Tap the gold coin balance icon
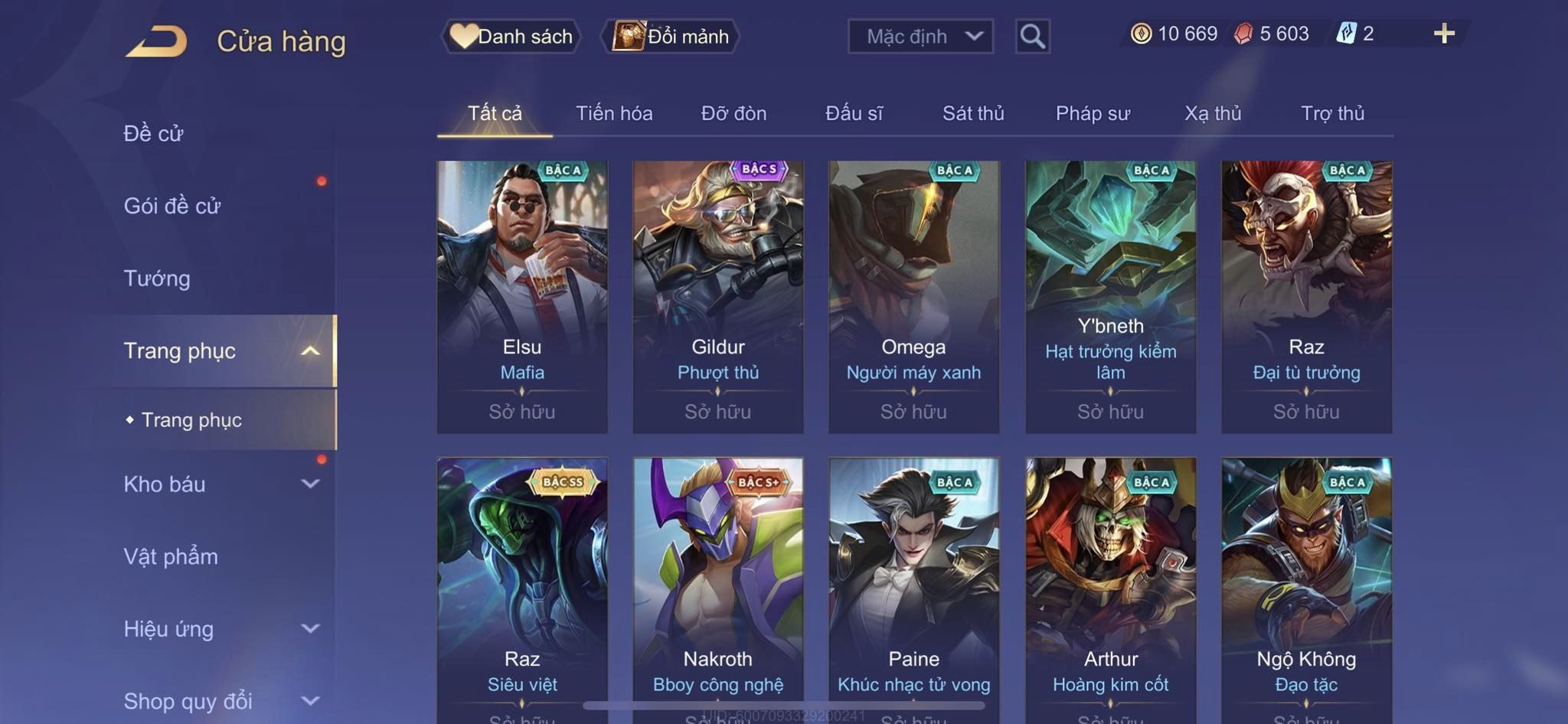Image resolution: width=1568 pixels, height=724 pixels. [1141, 34]
